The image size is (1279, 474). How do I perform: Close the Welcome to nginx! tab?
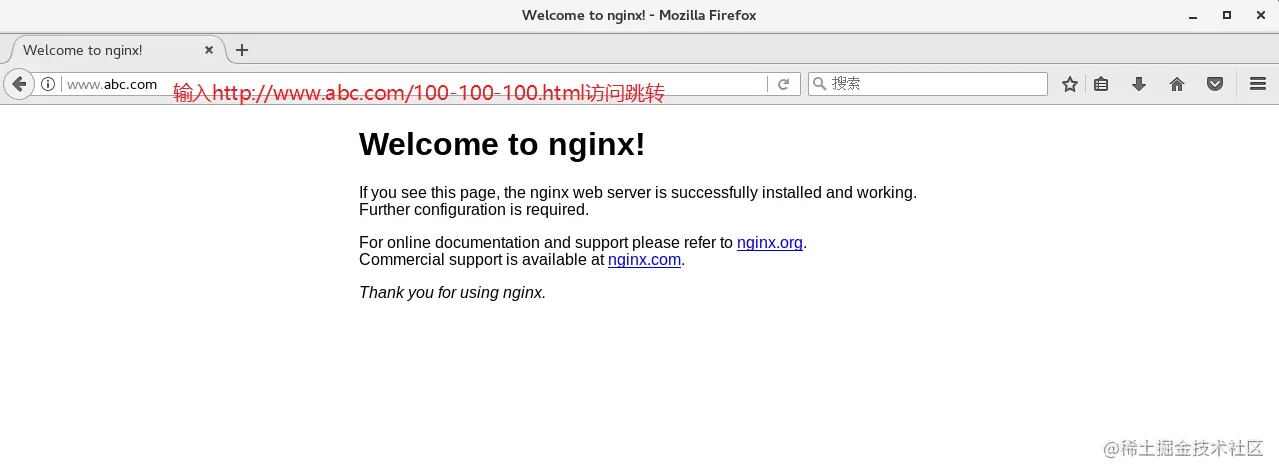pos(209,50)
